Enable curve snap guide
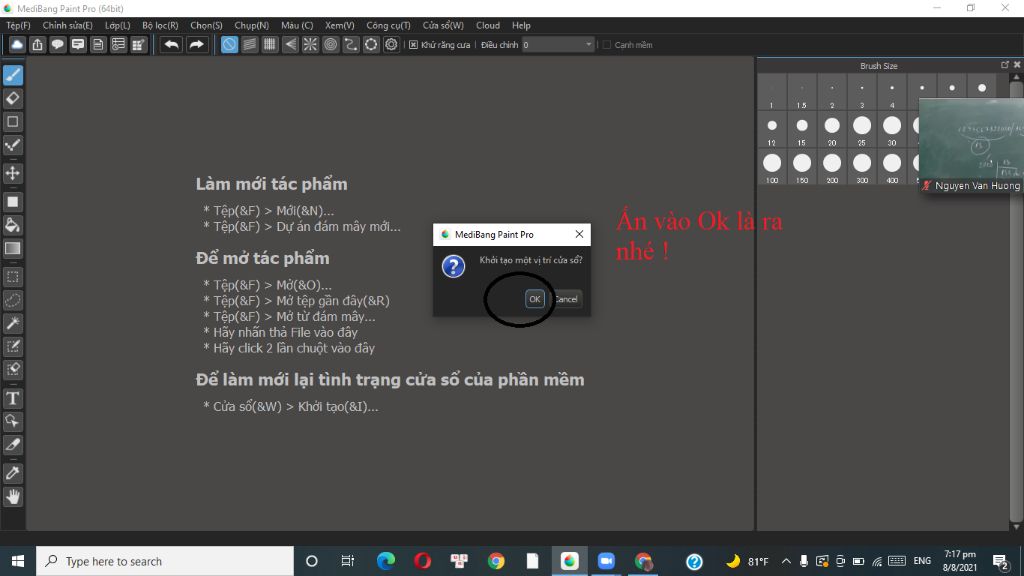Image resolution: width=1024 pixels, height=576 pixels. (351, 44)
